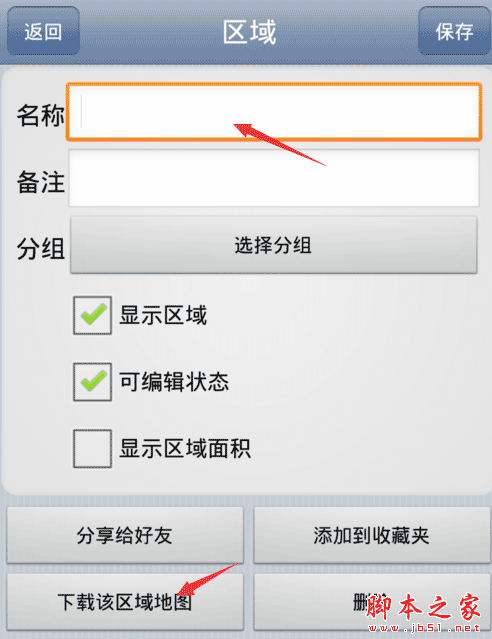This screenshot has height=639, width=492.
Task: Click the 备注 field label
Action: pos(40,182)
